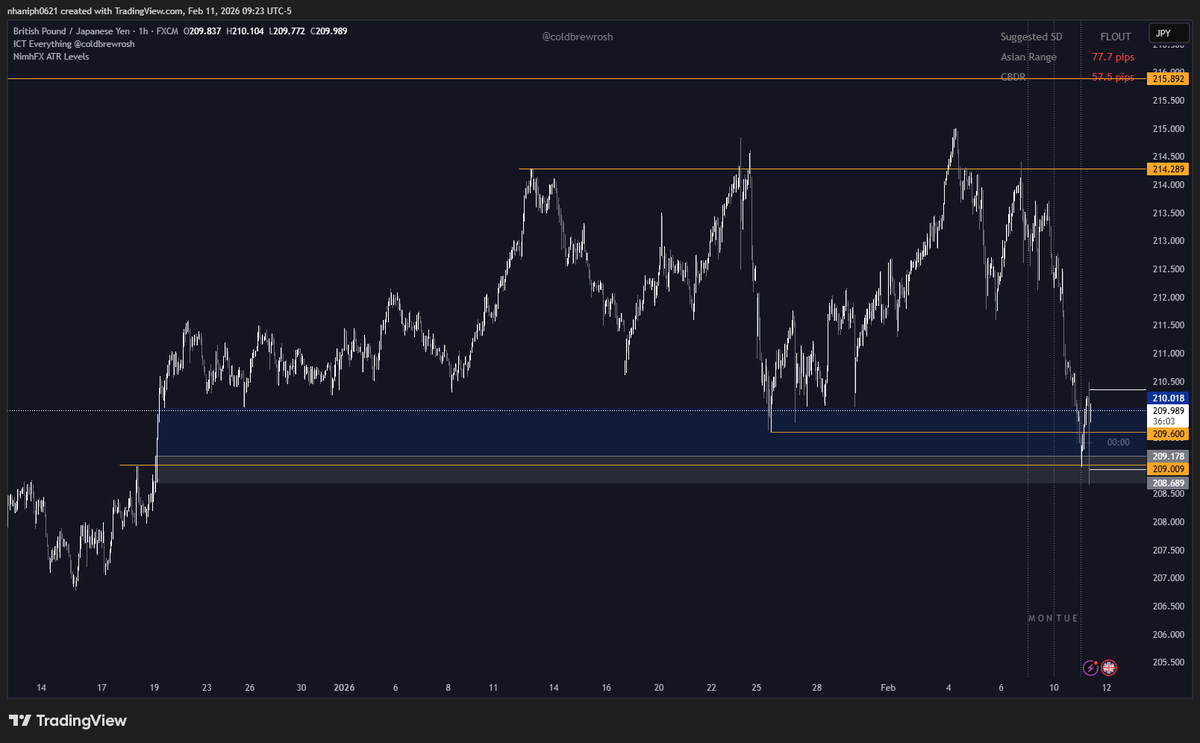Click the 30 date label on the time axis

coord(301,688)
